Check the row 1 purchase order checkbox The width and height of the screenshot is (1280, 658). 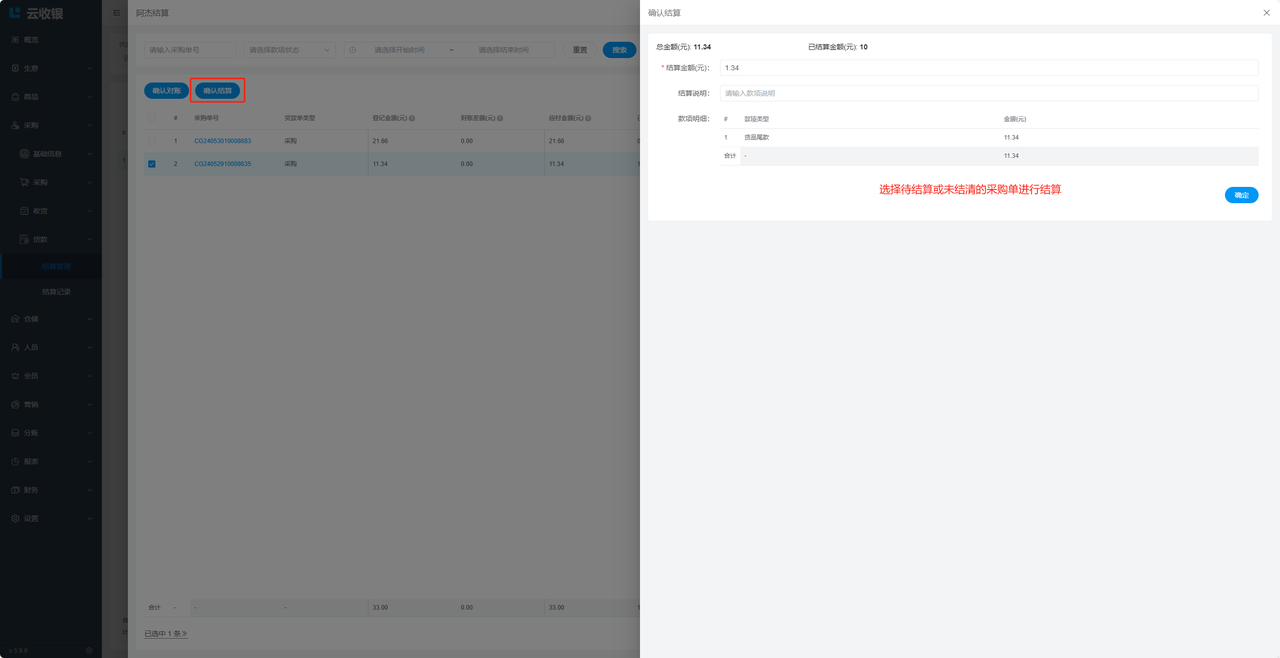(152, 141)
